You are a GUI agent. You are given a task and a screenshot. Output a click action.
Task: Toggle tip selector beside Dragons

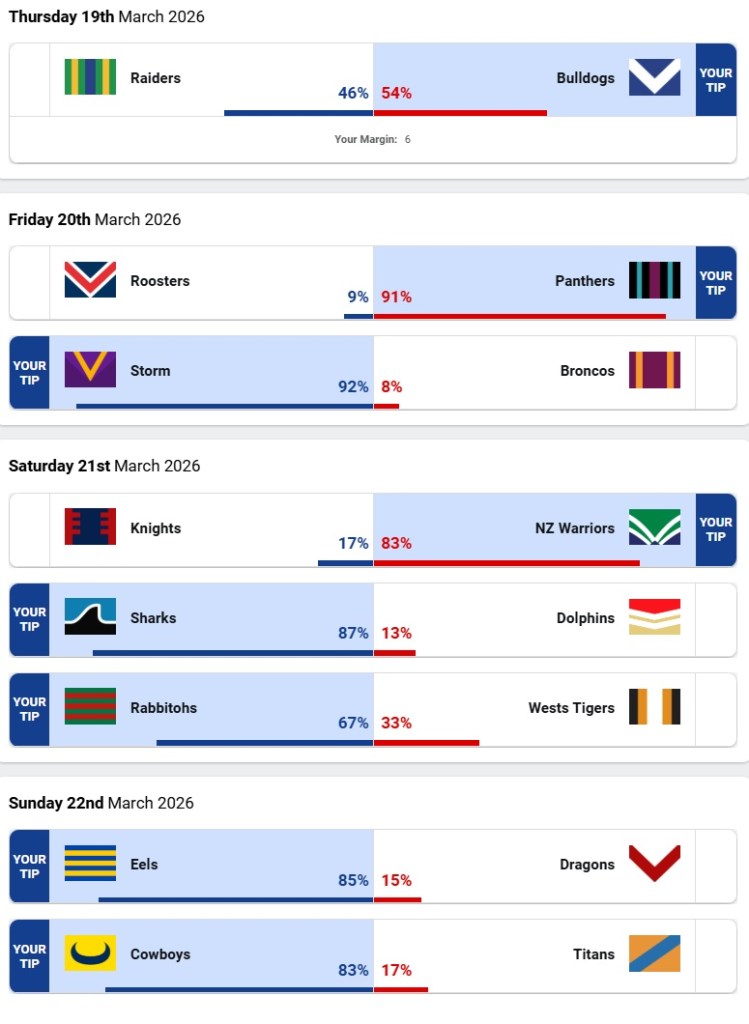pos(715,866)
